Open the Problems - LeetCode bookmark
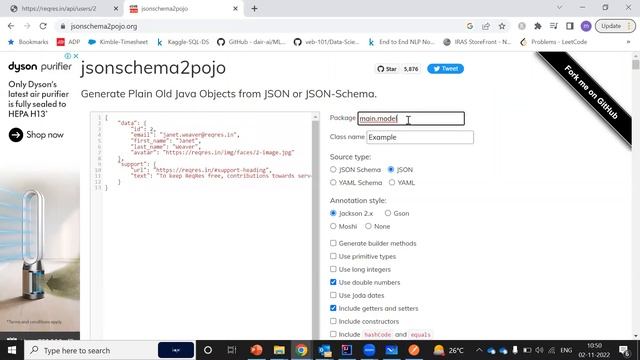640x360 pixels. pyautogui.click(x=553, y=42)
